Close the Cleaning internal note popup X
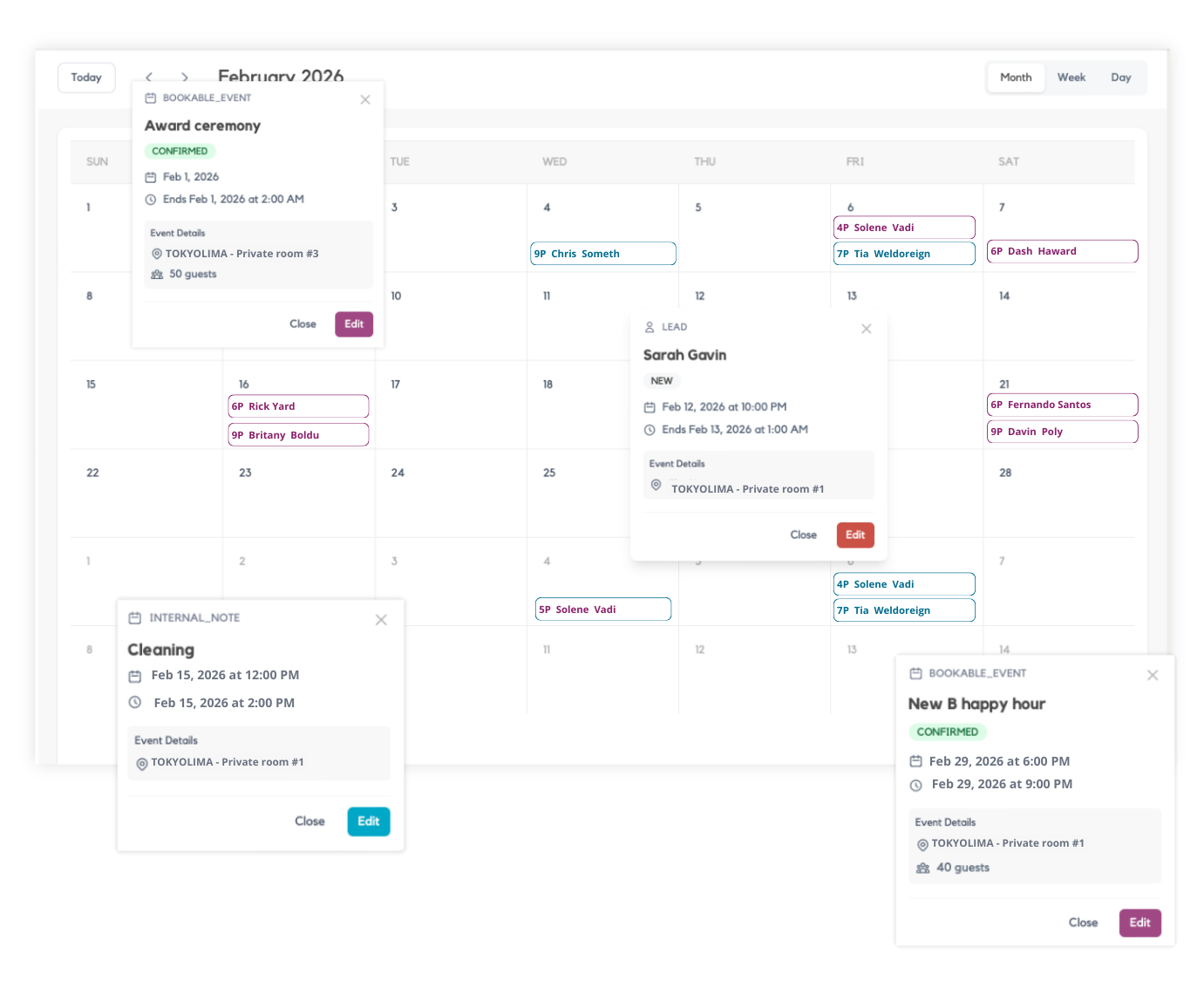Screen dimensions: 1204x981 [381, 620]
